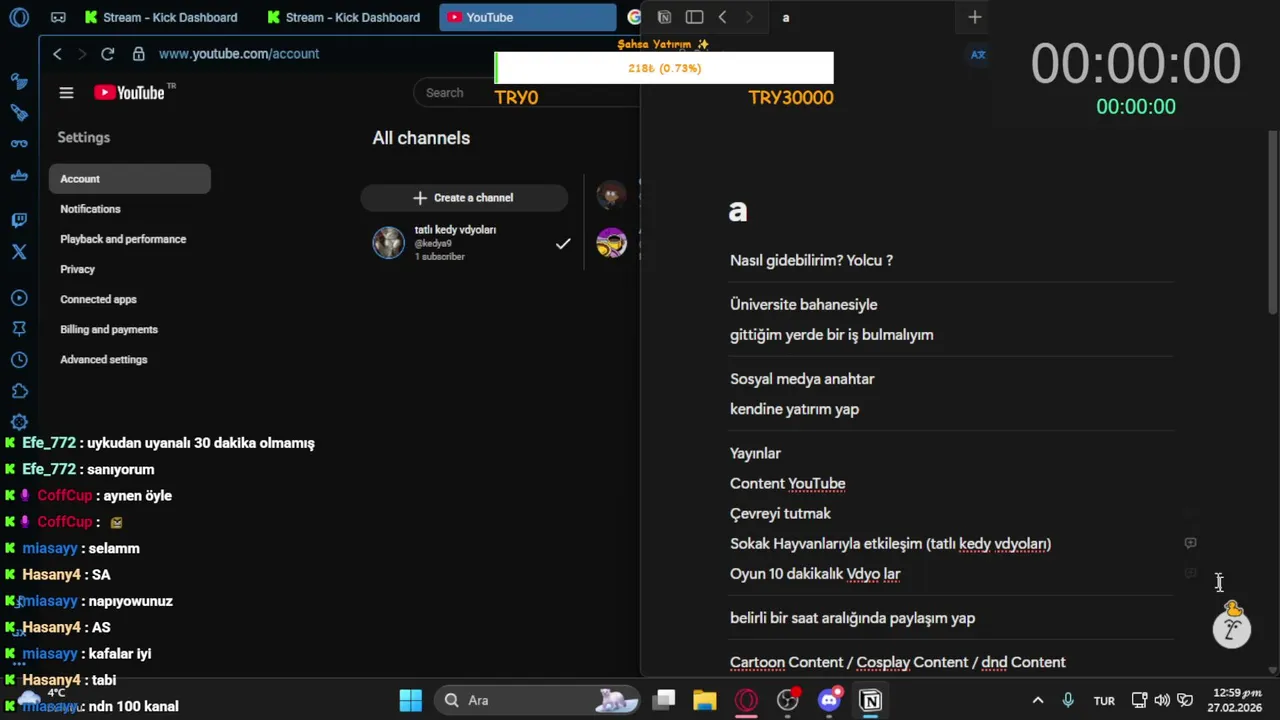Click the address bar URL youtube.com/account
1280x720 pixels.
pyautogui.click(x=239, y=54)
